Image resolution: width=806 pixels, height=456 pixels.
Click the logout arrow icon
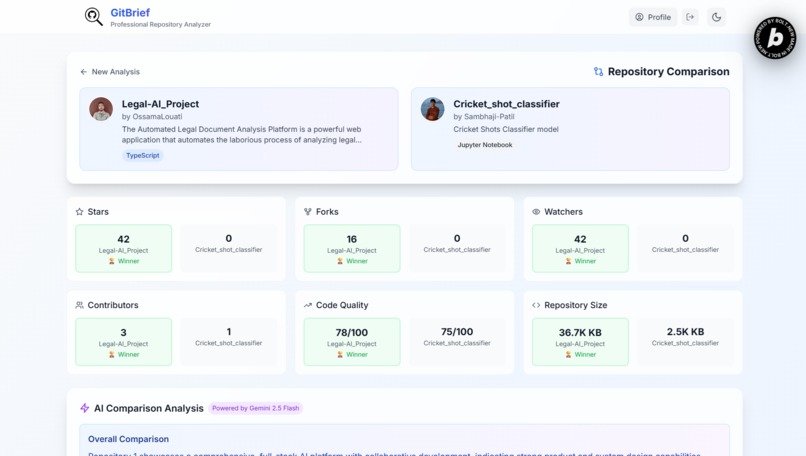coord(690,17)
